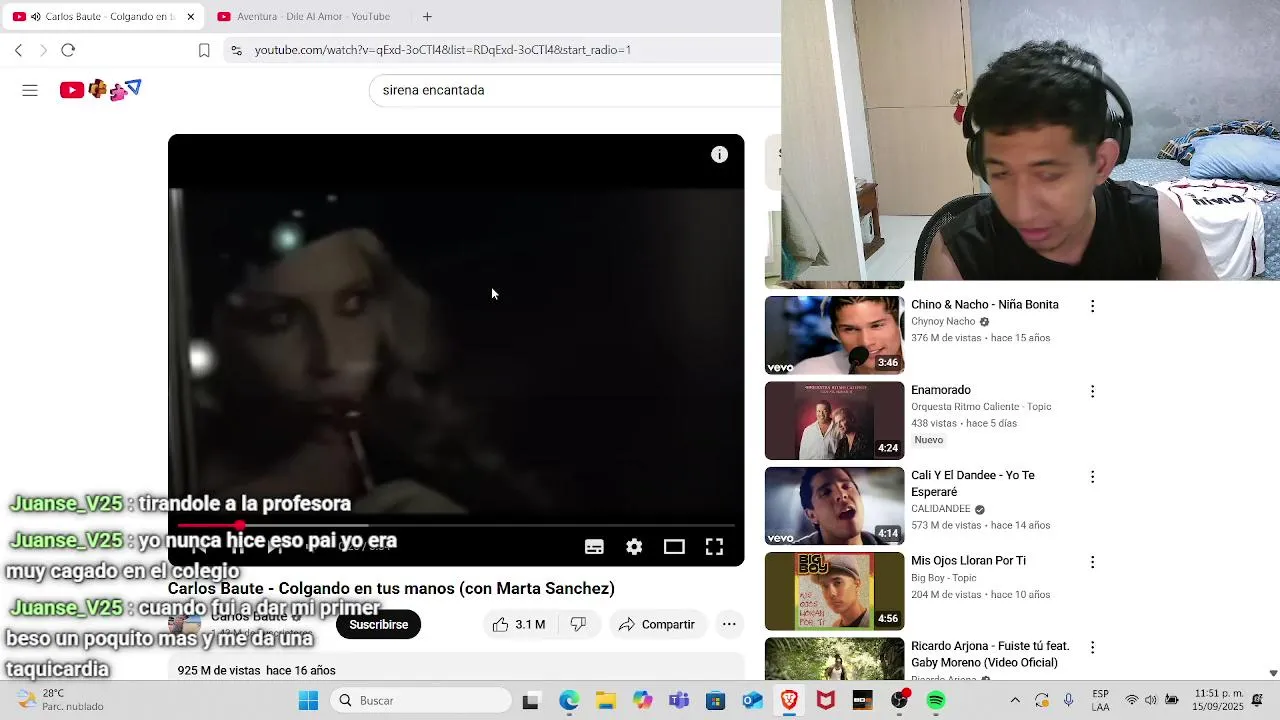
Task: Open options menu for Niña Bonita video
Action: [x=1092, y=306]
